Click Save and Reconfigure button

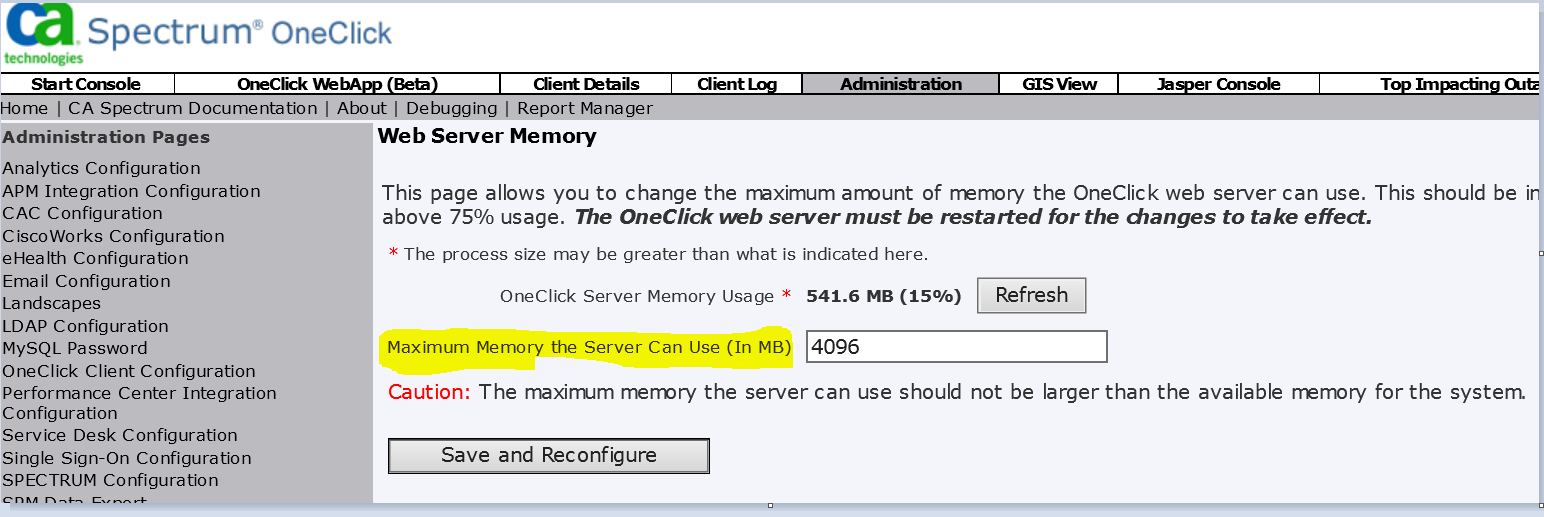coord(548,455)
